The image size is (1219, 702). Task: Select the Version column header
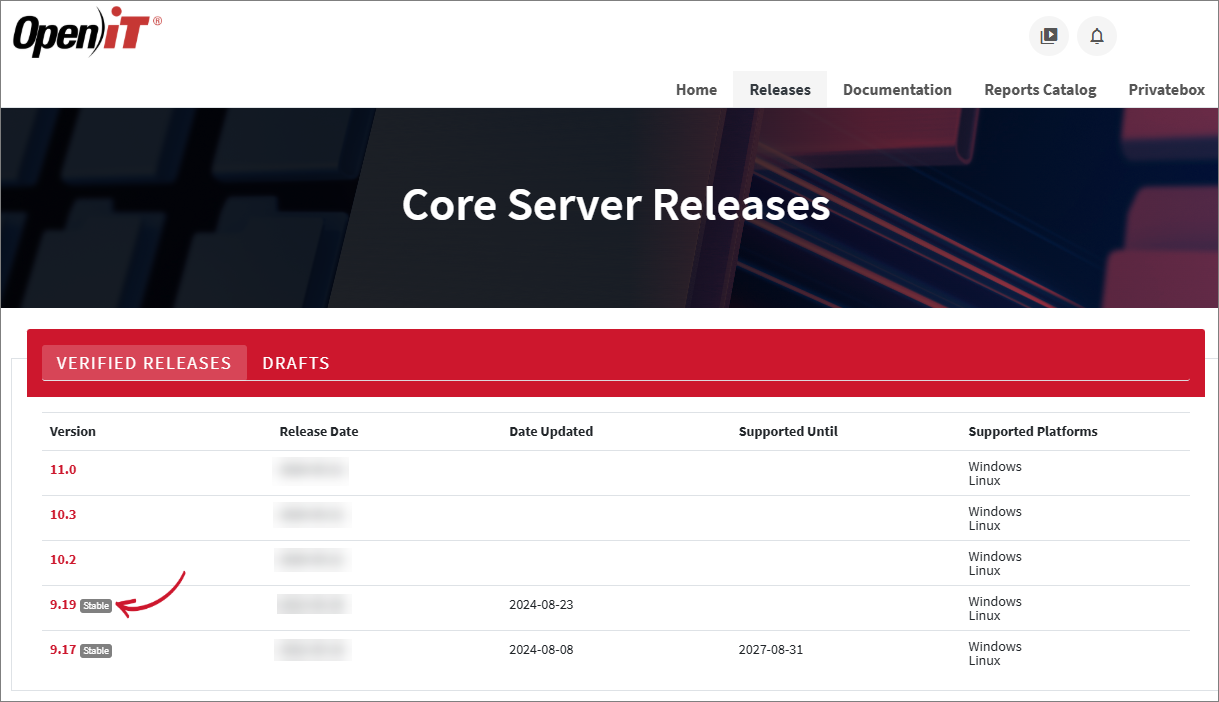73,431
